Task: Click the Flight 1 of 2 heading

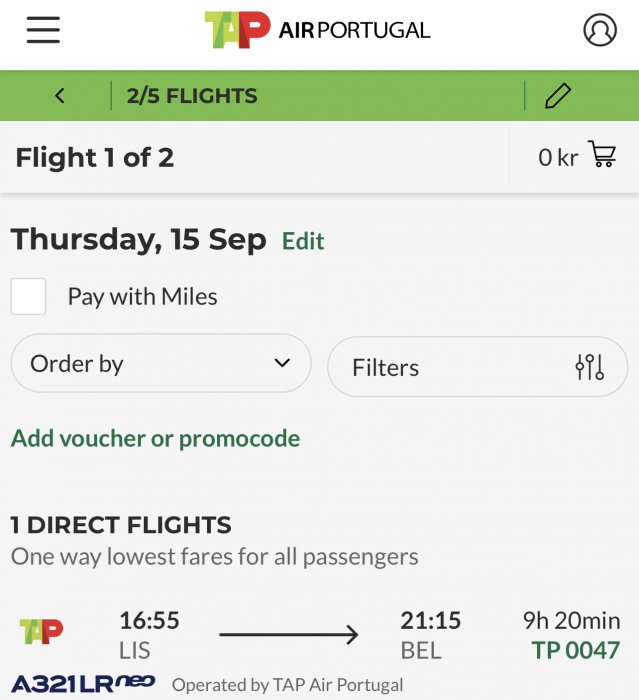Action: (x=94, y=157)
